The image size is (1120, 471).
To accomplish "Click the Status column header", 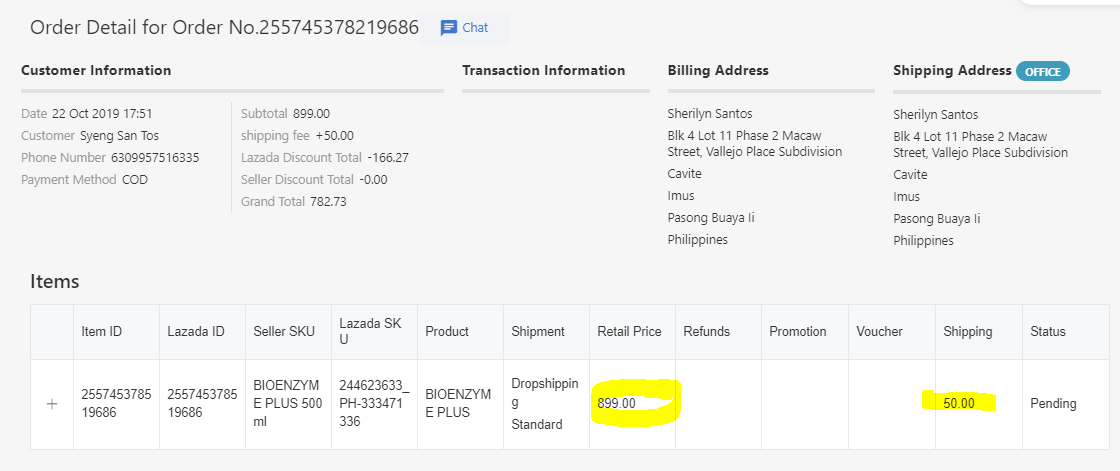I will click(1048, 331).
